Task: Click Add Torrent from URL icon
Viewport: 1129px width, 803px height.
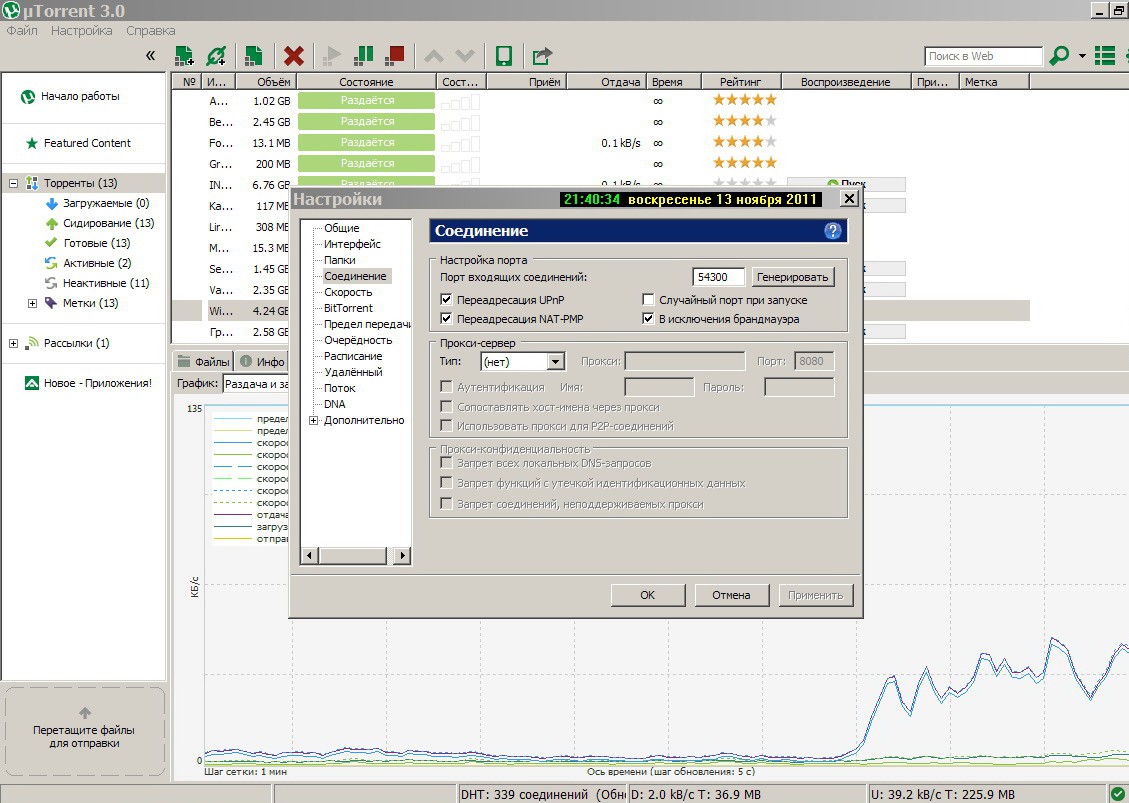Action: (216, 55)
